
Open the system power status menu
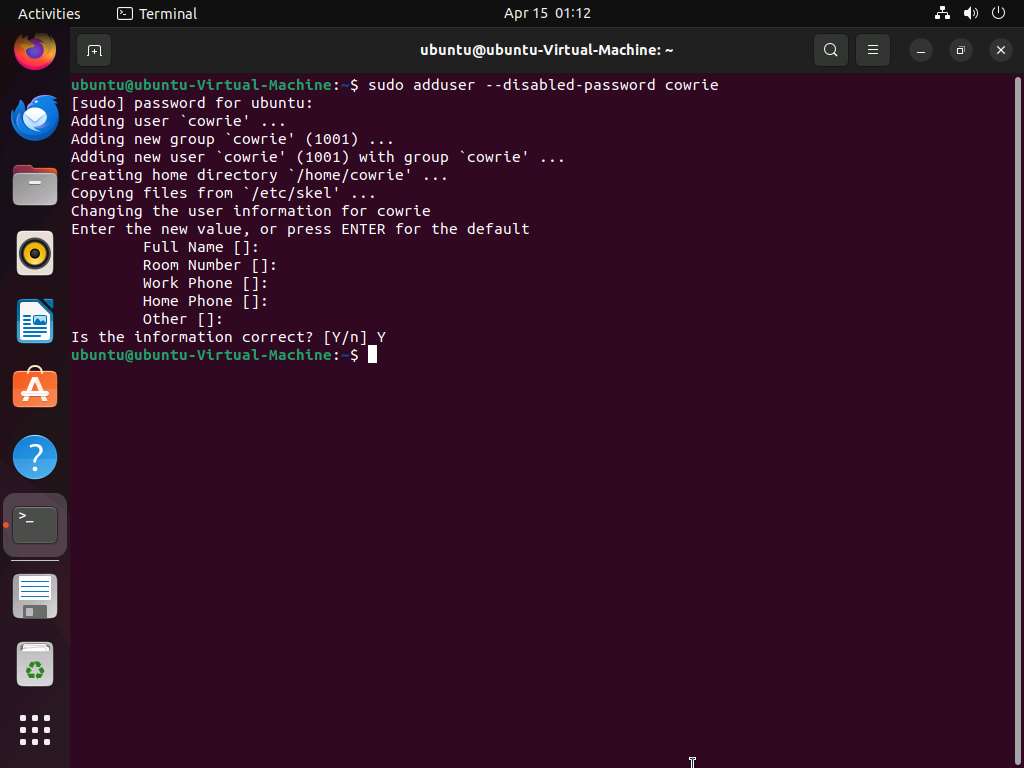(997, 13)
